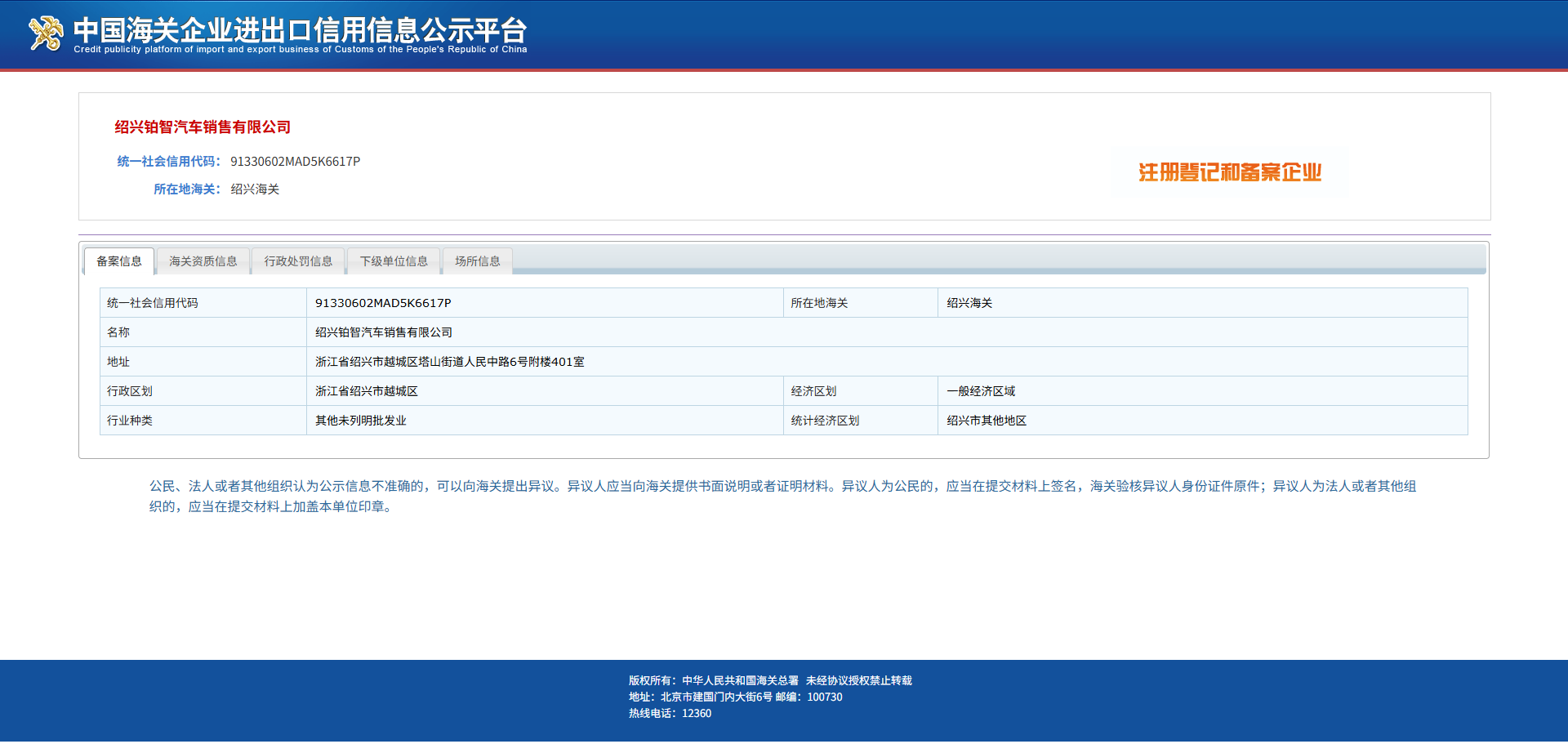Click the 中国海关企业进出口信用信息公示平台 title
The height and width of the screenshot is (744, 1568).
coord(300,29)
